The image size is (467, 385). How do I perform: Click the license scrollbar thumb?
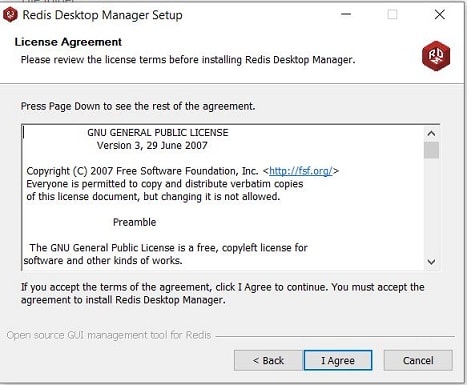pos(431,150)
